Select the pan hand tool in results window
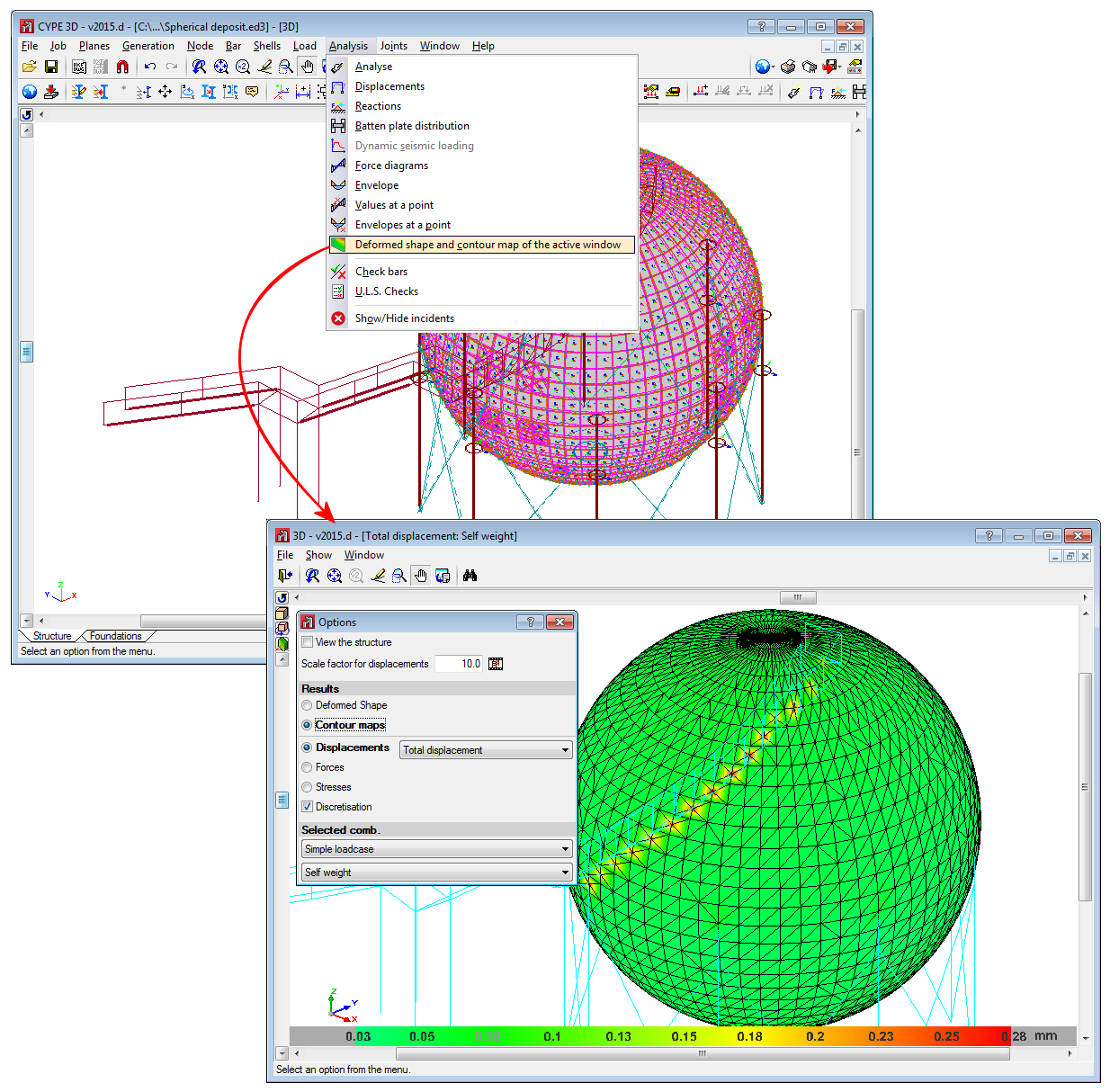Image resolution: width=1110 pixels, height=1092 pixels. (x=421, y=576)
